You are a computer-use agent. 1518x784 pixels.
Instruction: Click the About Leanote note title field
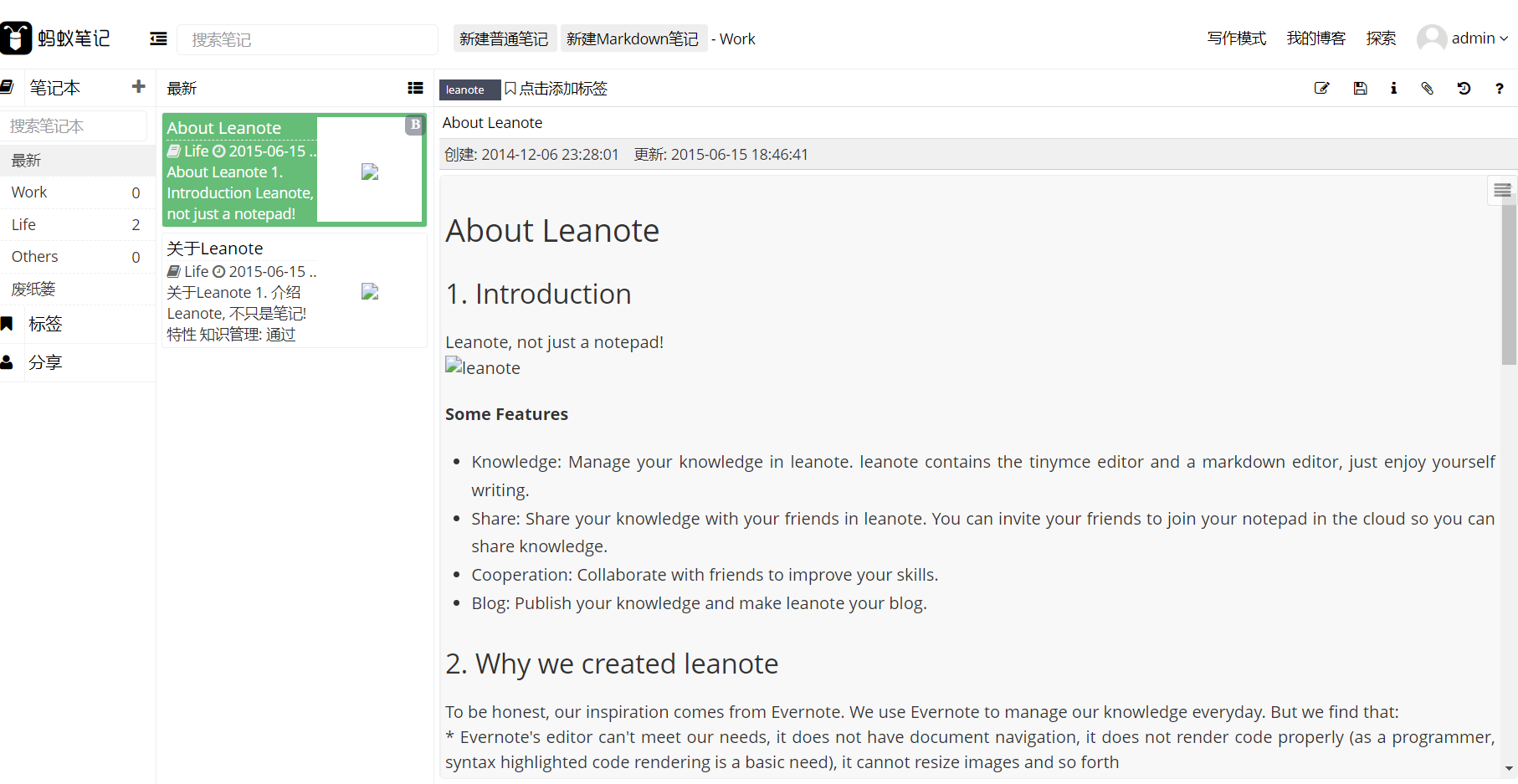click(x=977, y=123)
